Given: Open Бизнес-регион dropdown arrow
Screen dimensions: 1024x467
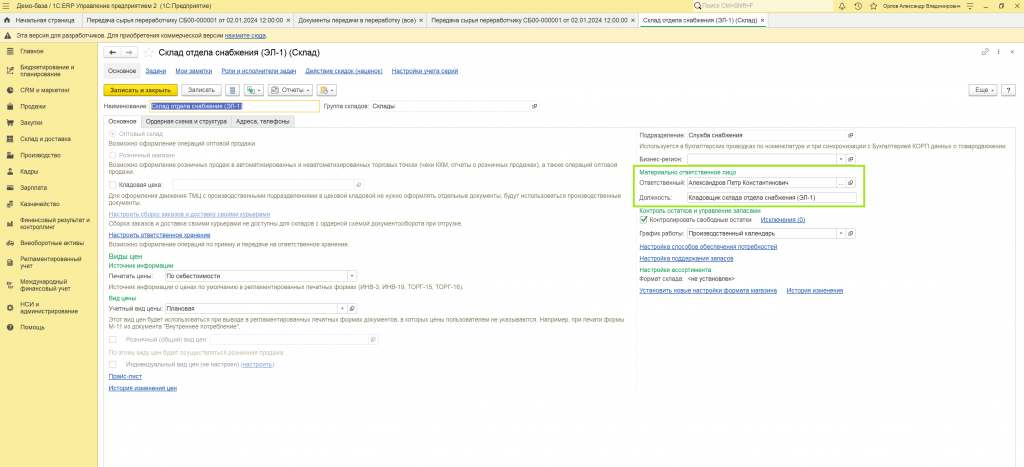Looking at the screenshot, I should point(840,159).
